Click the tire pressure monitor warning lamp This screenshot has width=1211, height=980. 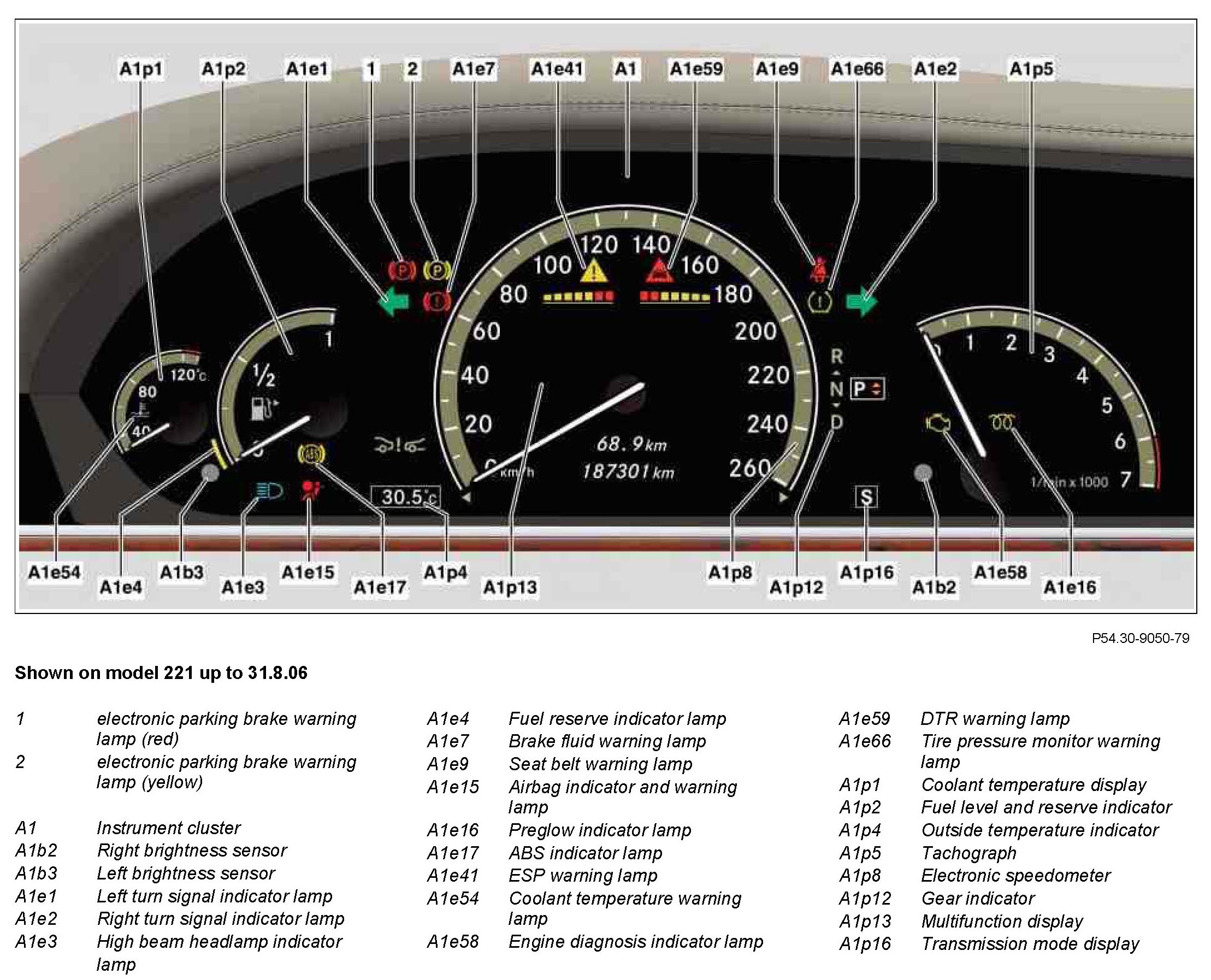(820, 302)
